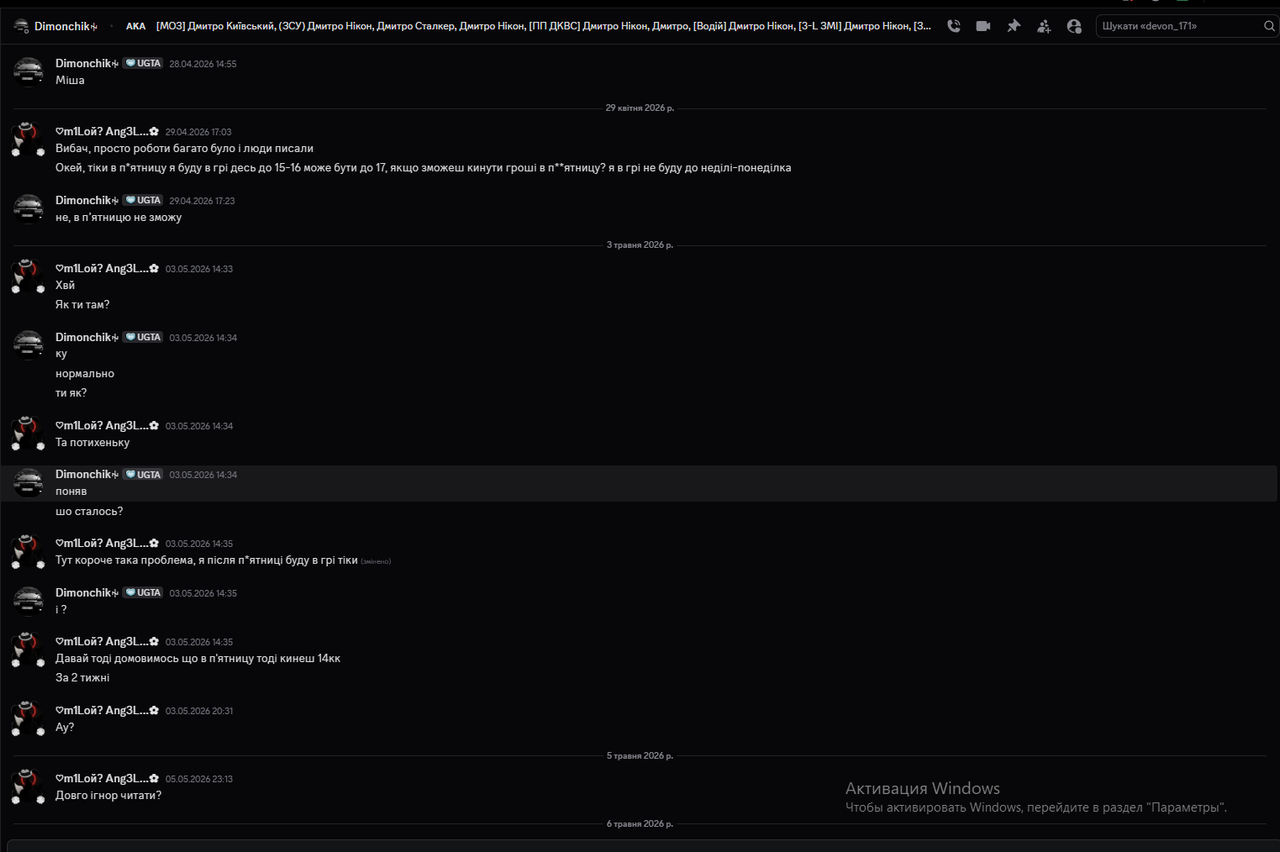Click the m1Лой? Ang3L username above 'Довго ігнор читати?'
This screenshot has height=852, width=1280.
click(107, 778)
